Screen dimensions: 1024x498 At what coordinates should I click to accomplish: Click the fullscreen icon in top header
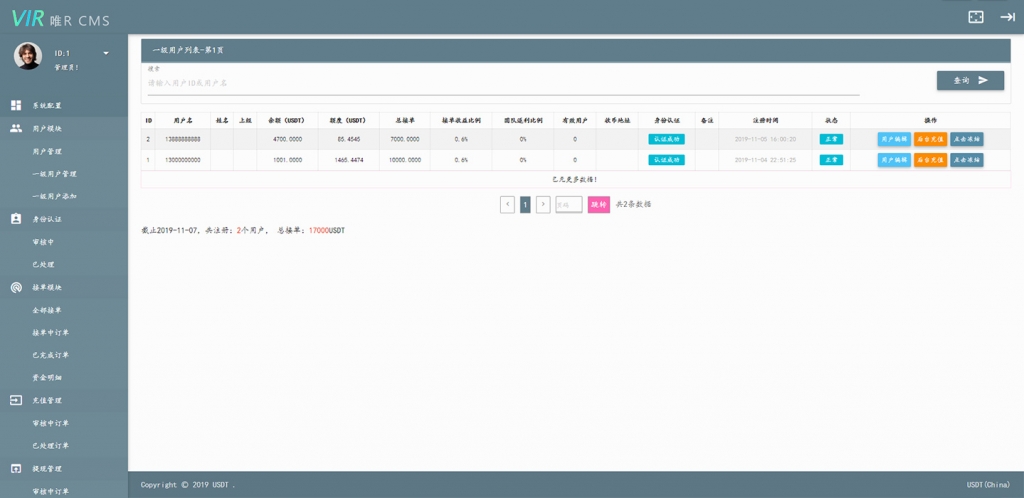(x=976, y=17)
